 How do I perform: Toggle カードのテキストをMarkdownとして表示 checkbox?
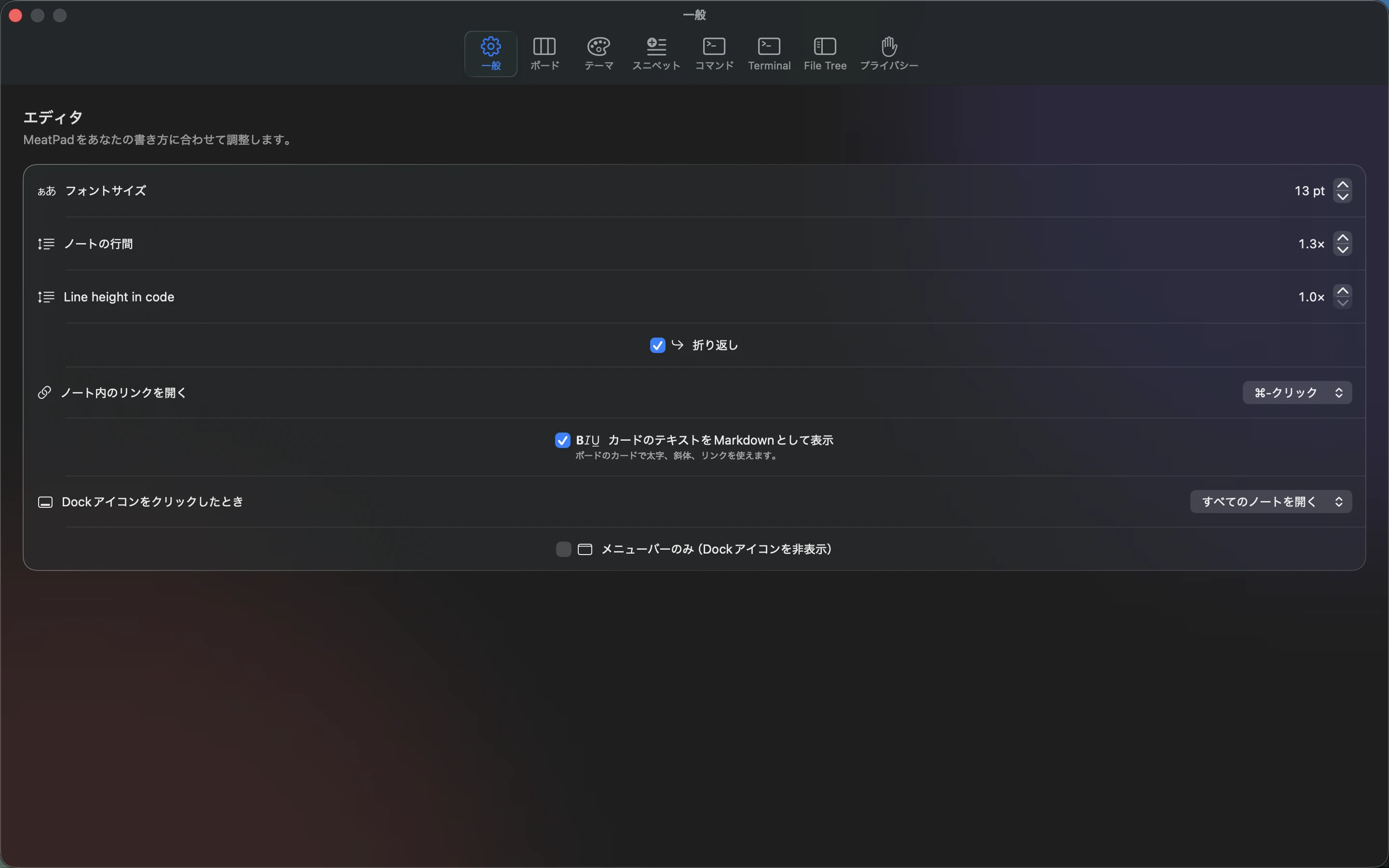[x=562, y=440]
